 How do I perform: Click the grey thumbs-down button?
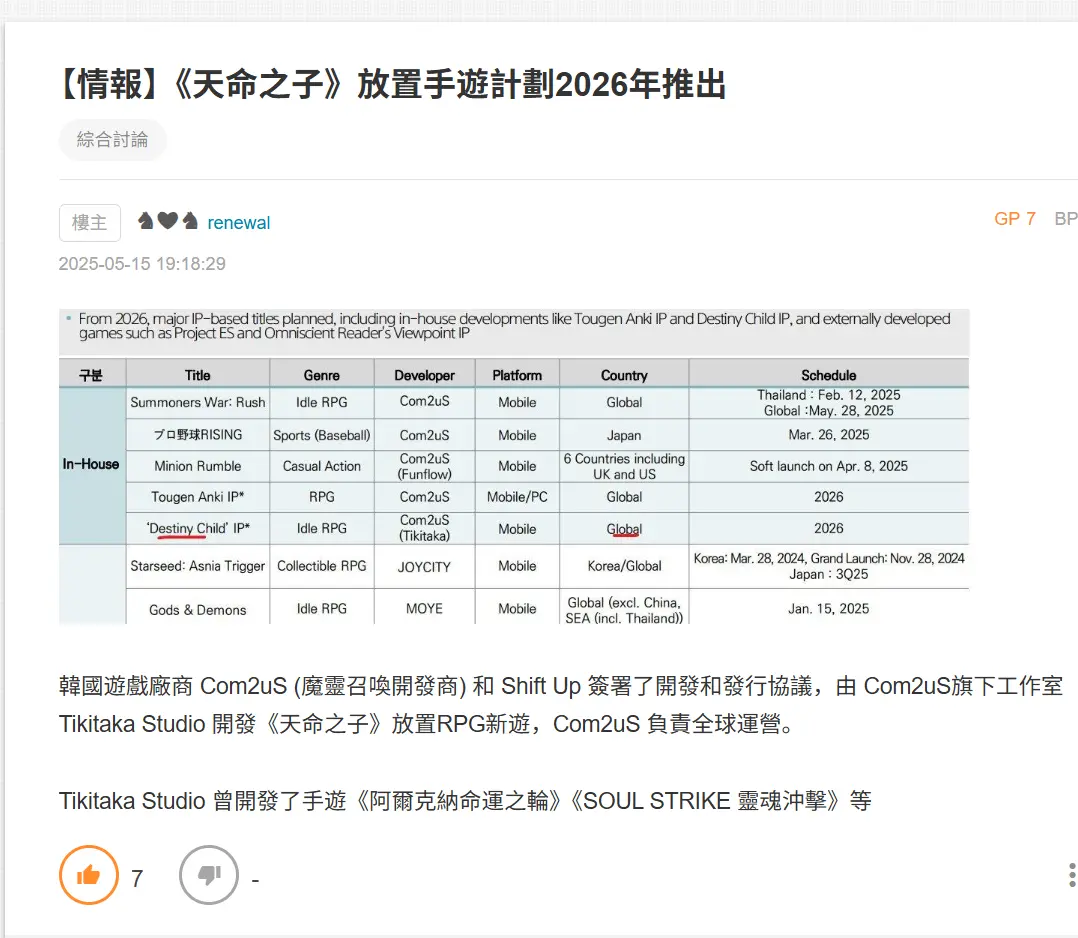pyautogui.click(x=209, y=875)
